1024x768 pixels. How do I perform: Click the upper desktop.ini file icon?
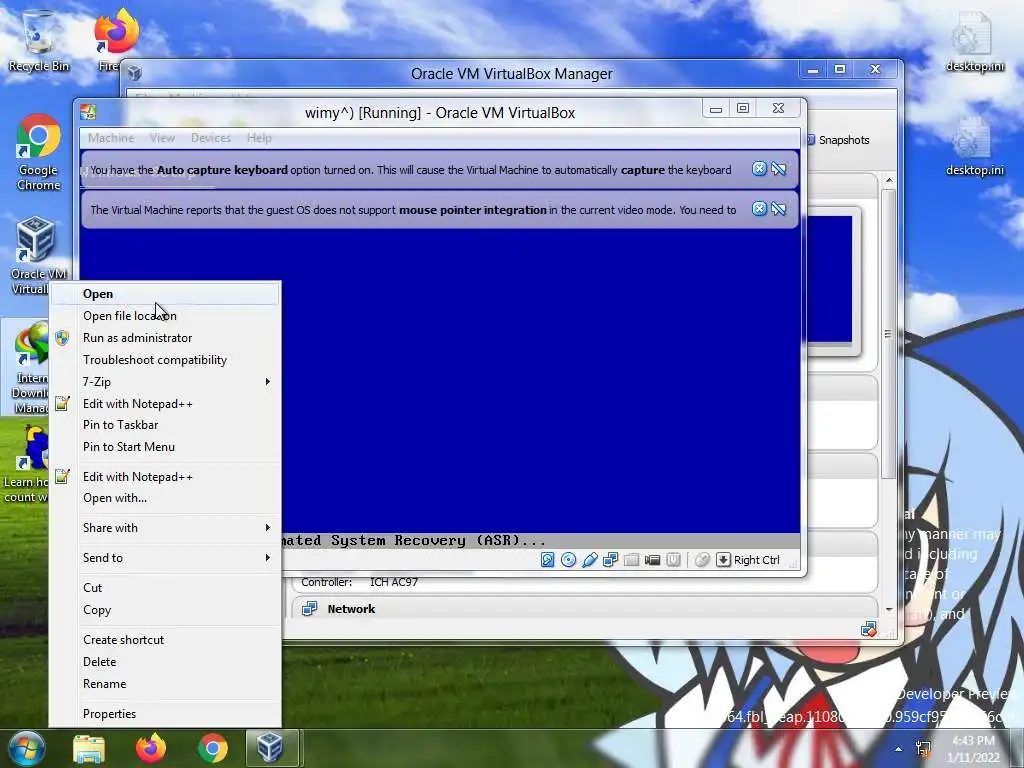coord(974,40)
